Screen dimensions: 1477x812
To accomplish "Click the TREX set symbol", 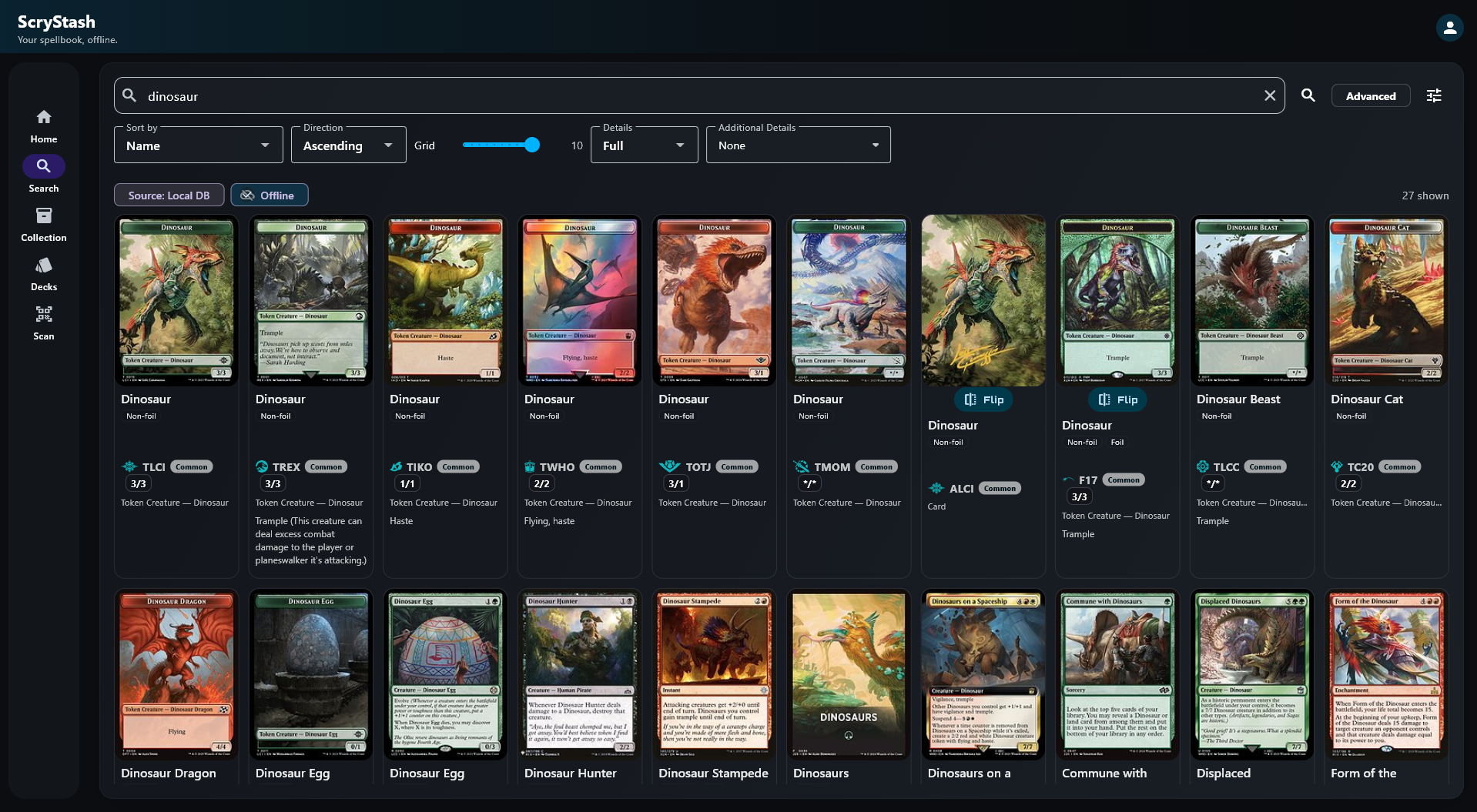I will click(262, 466).
